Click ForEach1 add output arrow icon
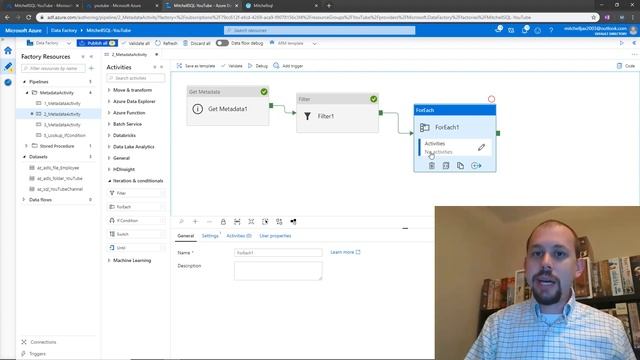640x360 pixels. (x=476, y=166)
